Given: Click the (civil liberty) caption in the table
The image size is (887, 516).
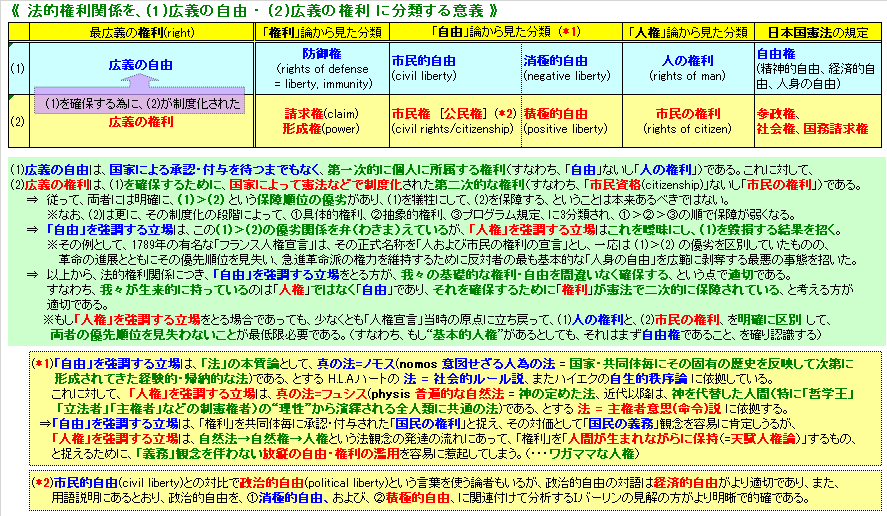Looking at the screenshot, I should pyautogui.click(x=424, y=76).
